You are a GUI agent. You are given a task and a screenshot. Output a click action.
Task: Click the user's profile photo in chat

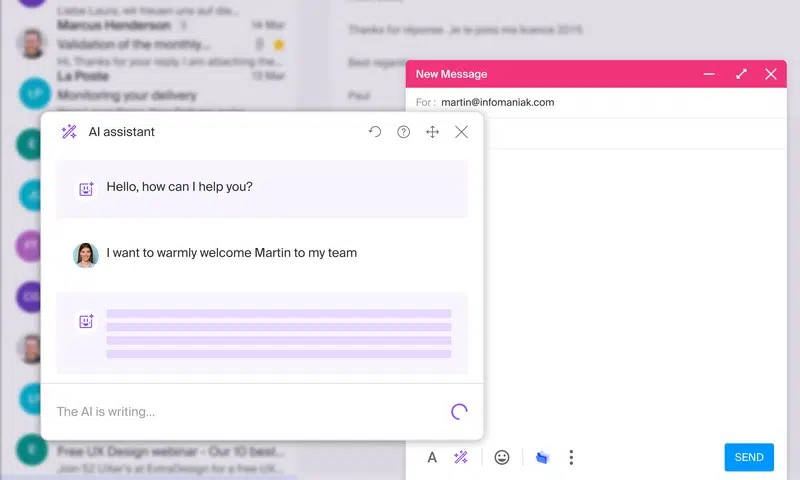[86, 255]
